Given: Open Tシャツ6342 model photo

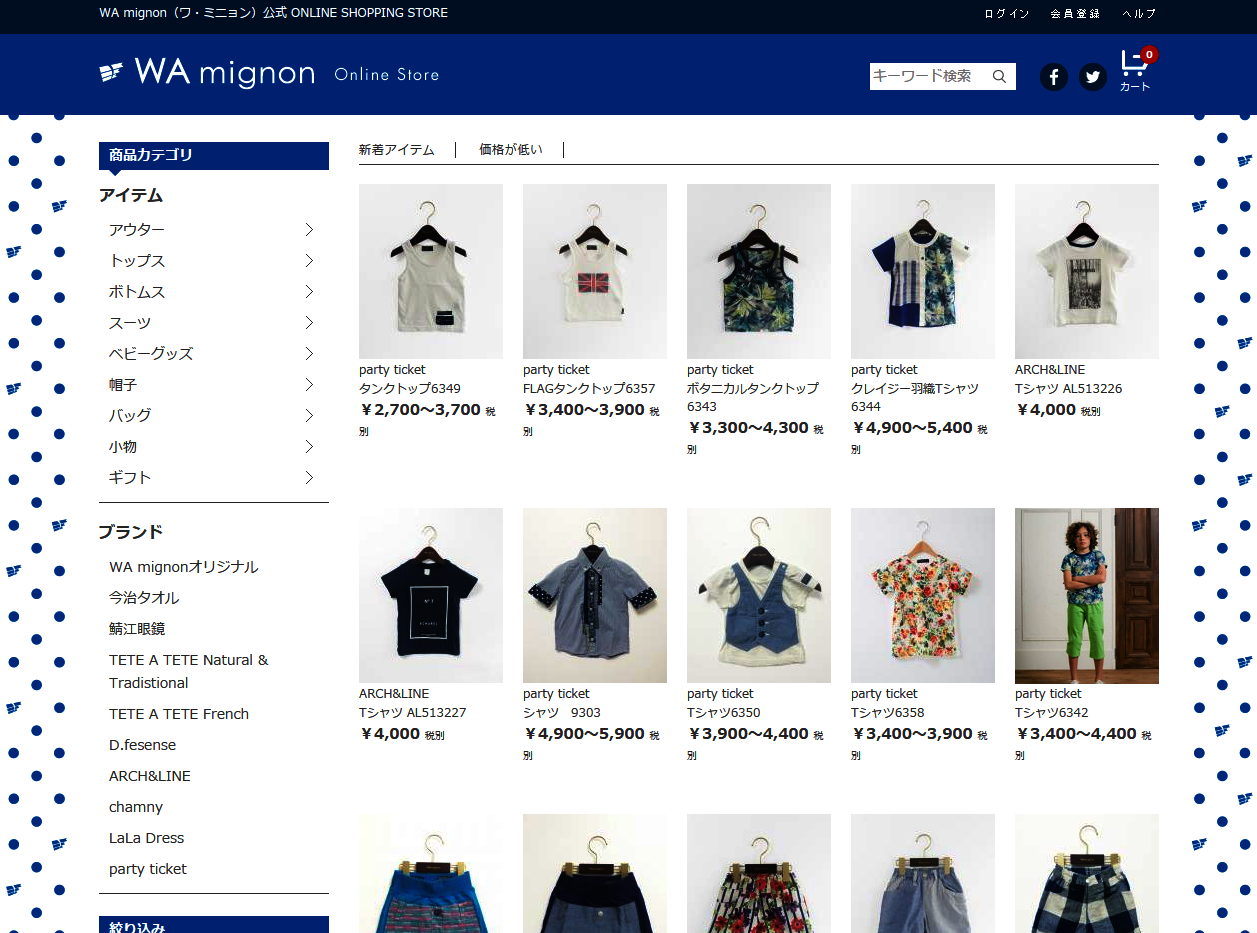Looking at the screenshot, I should tap(1087, 595).
